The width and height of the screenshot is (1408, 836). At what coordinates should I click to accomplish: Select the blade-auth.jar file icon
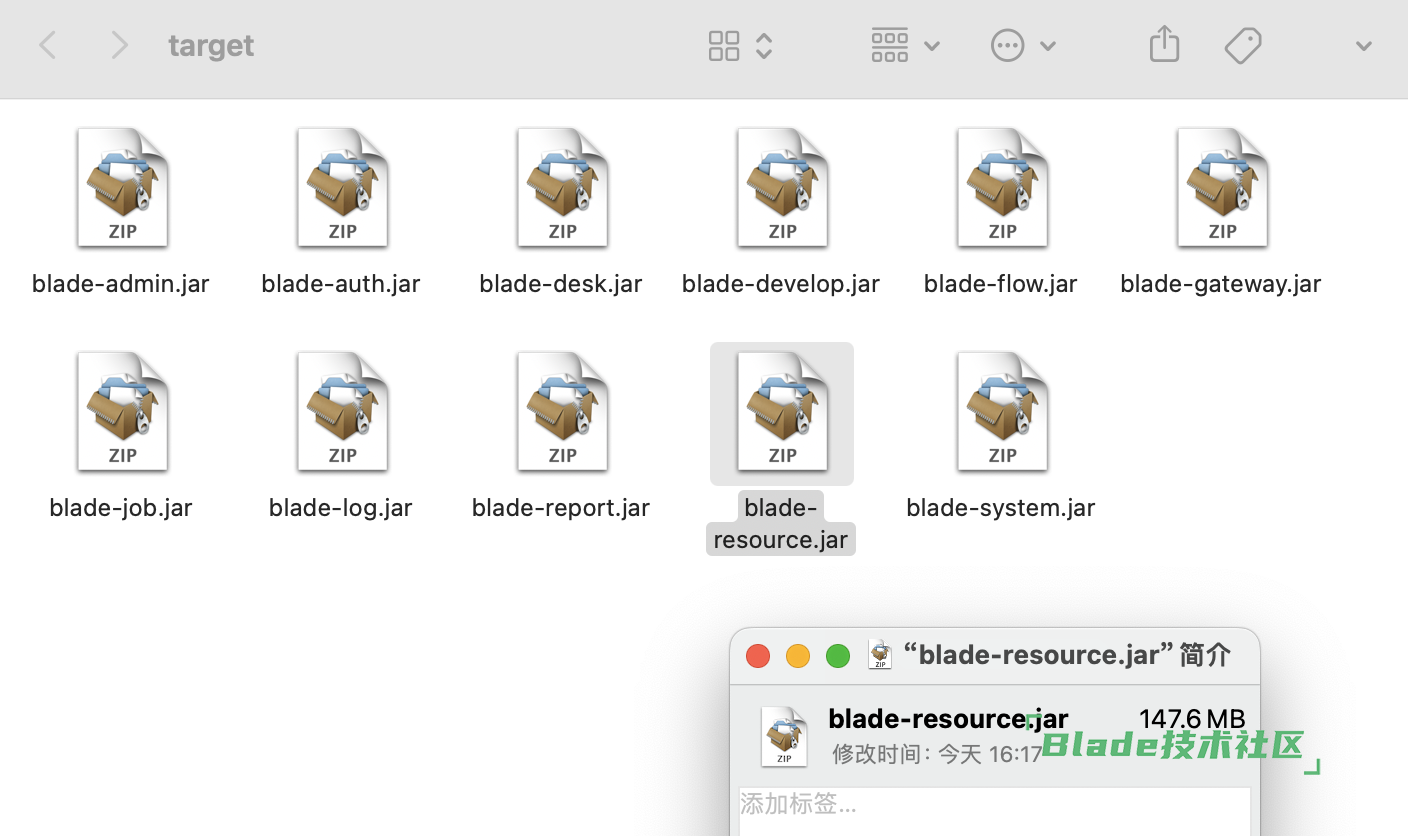click(x=342, y=188)
